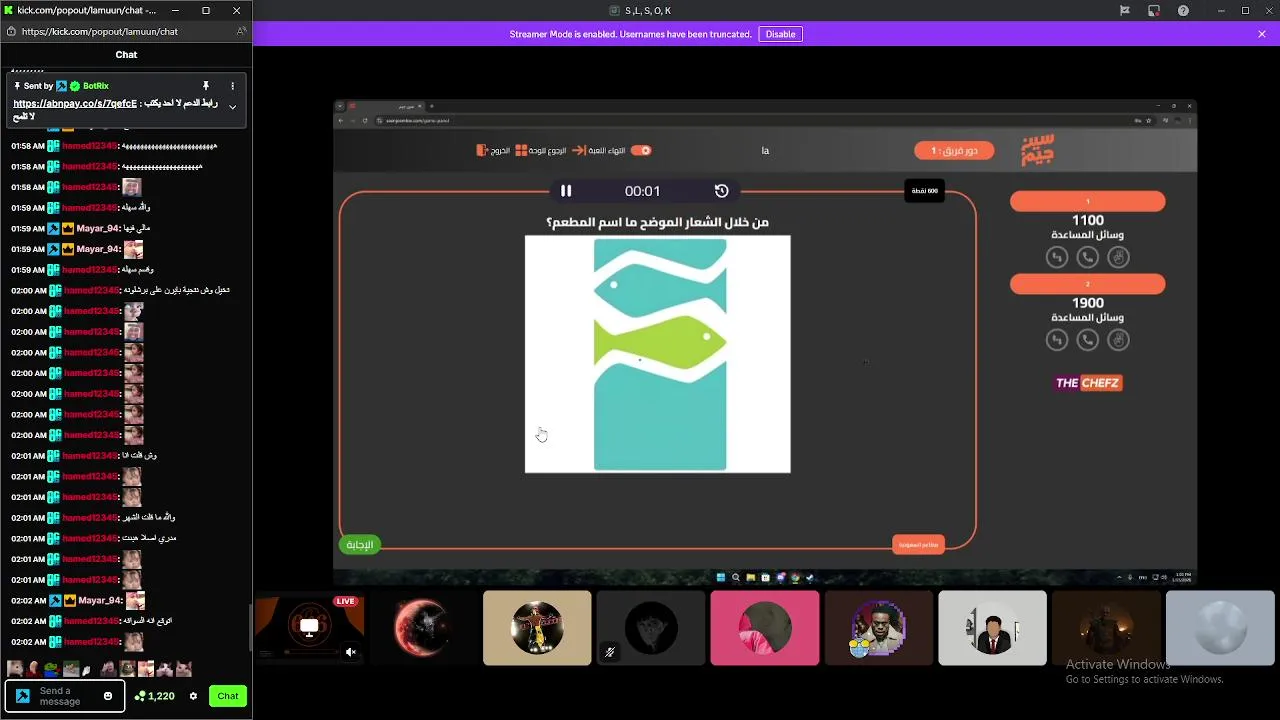Image resolution: width=1280 pixels, height=720 pixels.
Task: Click the stream screen icon on the LIVE tile
Action: [x=309, y=626]
